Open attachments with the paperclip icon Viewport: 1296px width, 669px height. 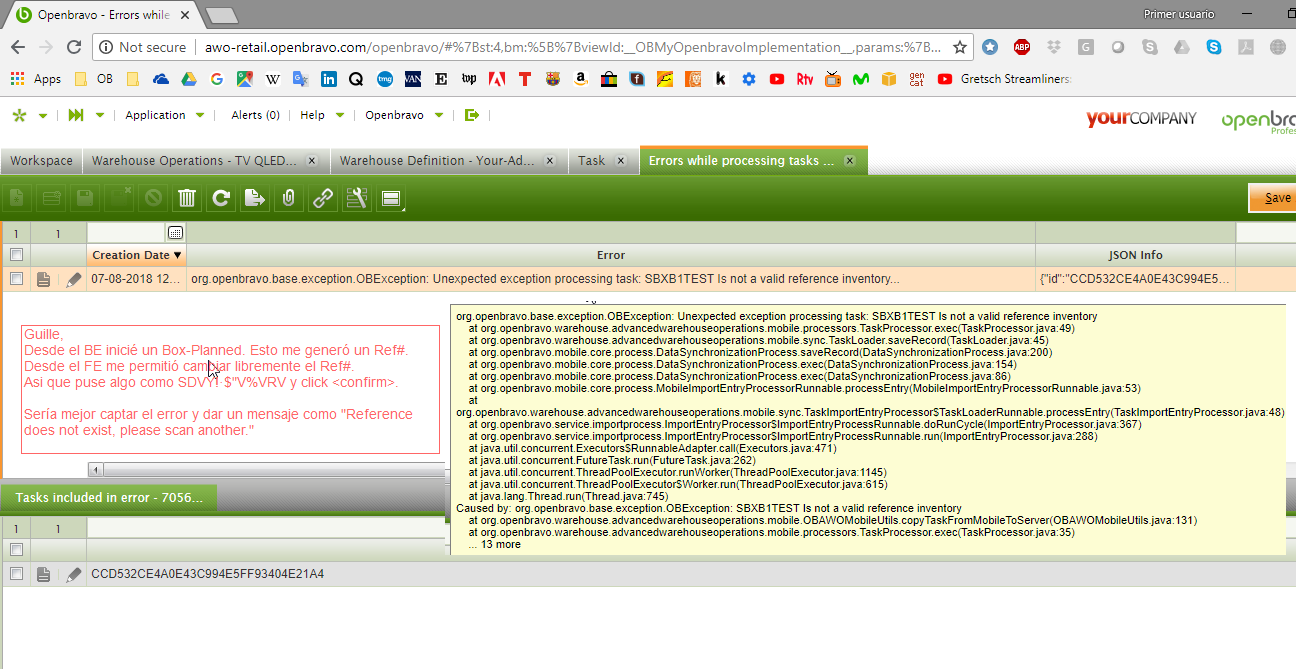click(288, 198)
